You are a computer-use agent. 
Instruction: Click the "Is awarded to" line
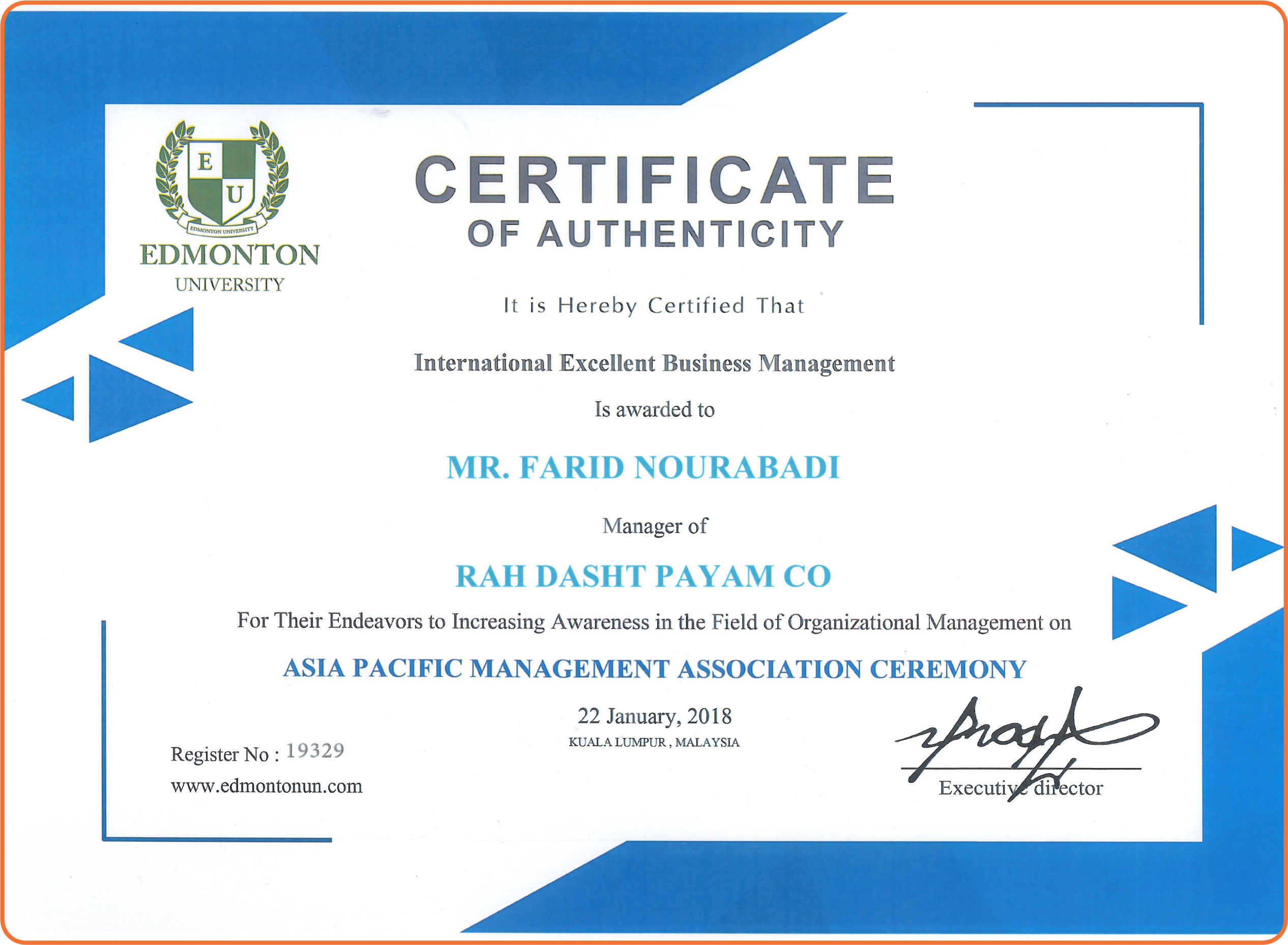pos(655,410)
